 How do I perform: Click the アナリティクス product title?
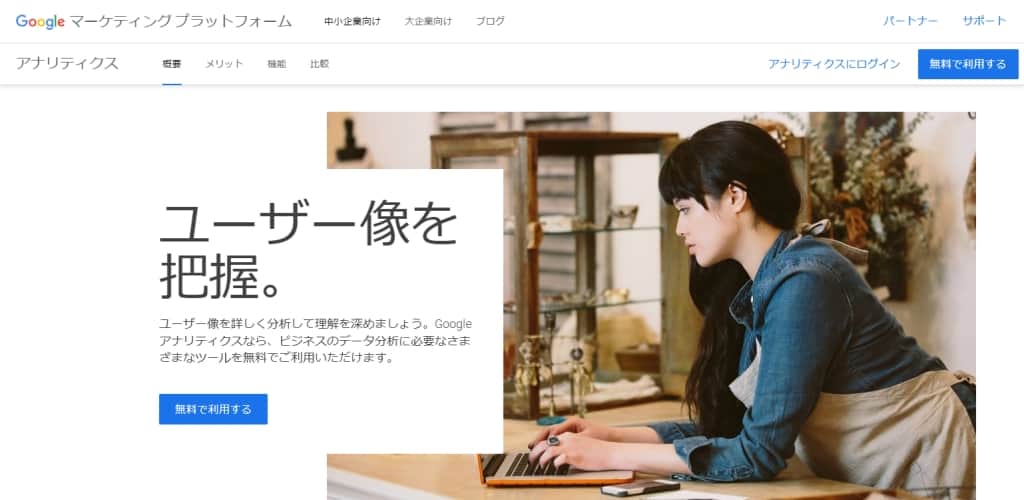(x=67, y=63)
